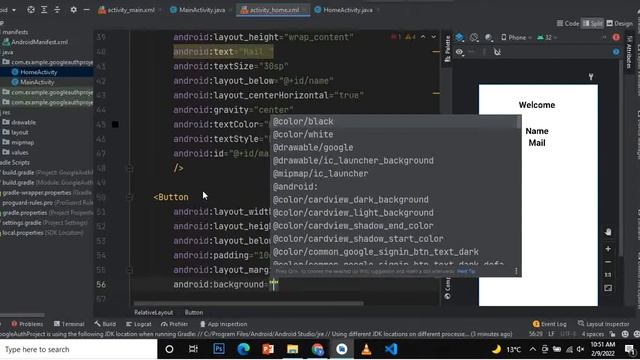Toggle the pan hand tool in preview
Viewport: 640px width, 360px height.
(608, 232)
